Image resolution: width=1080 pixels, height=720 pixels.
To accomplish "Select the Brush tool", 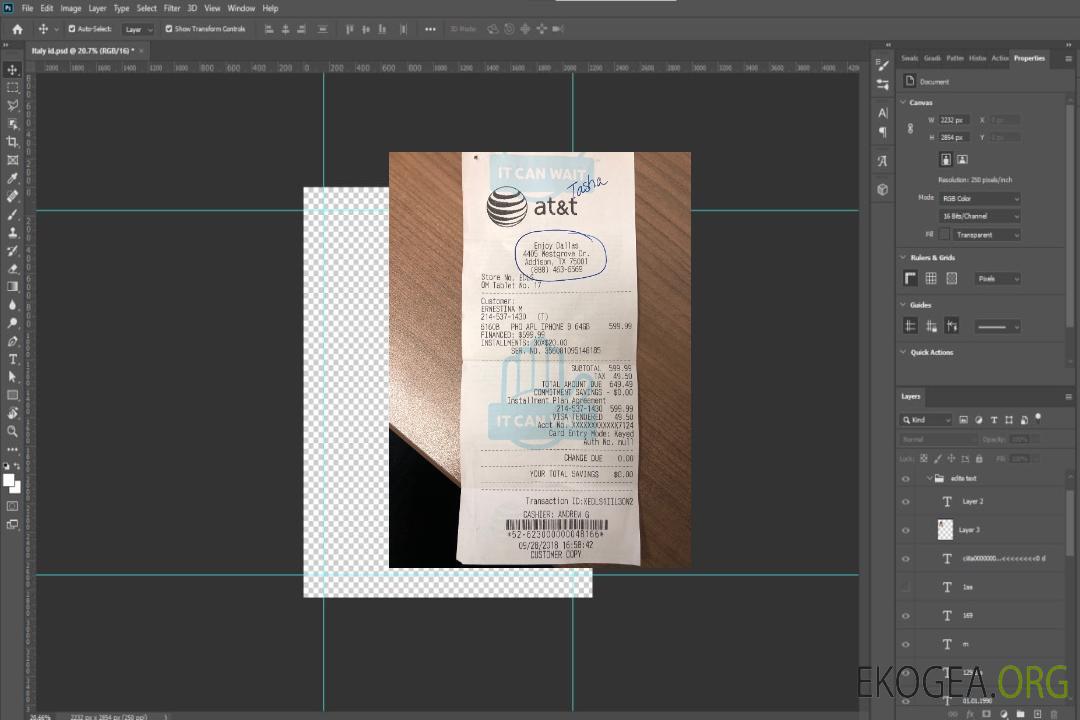I will tap(12, 214).
